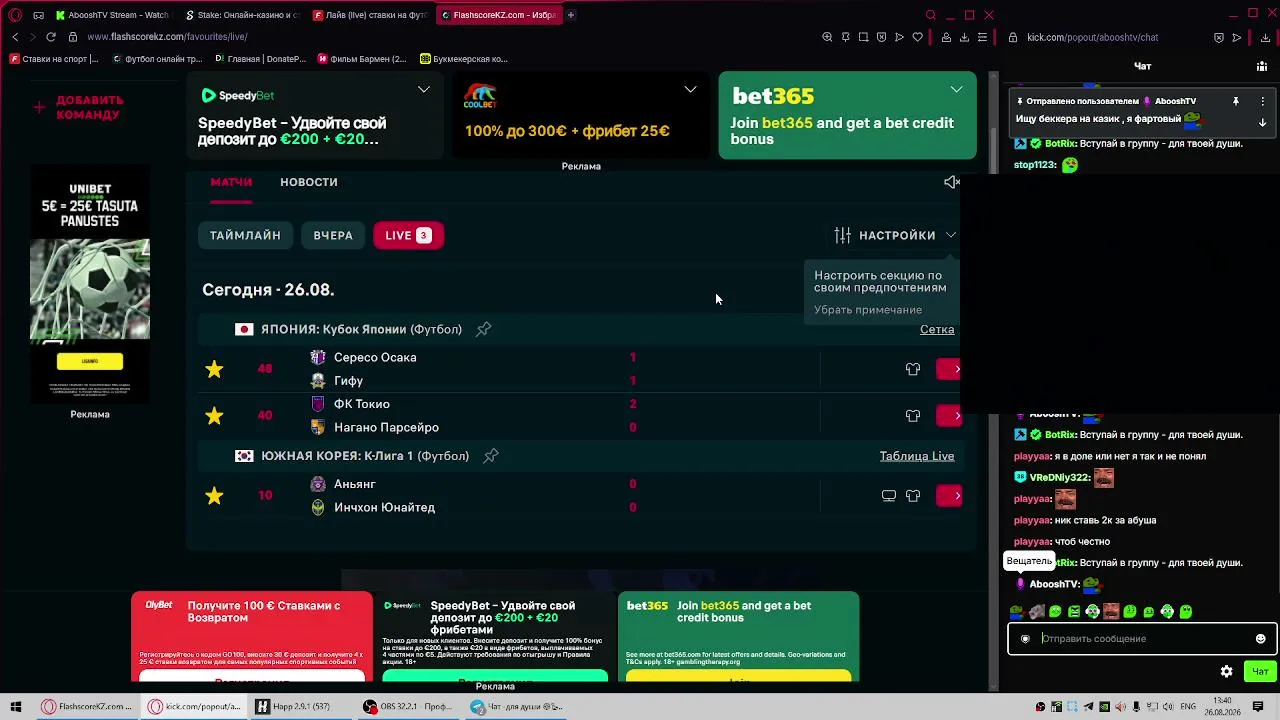Viewport: 1280px width, 720px height.
Task: Open Telegram Чат для души taskbar item
Action: coord(517,707)
